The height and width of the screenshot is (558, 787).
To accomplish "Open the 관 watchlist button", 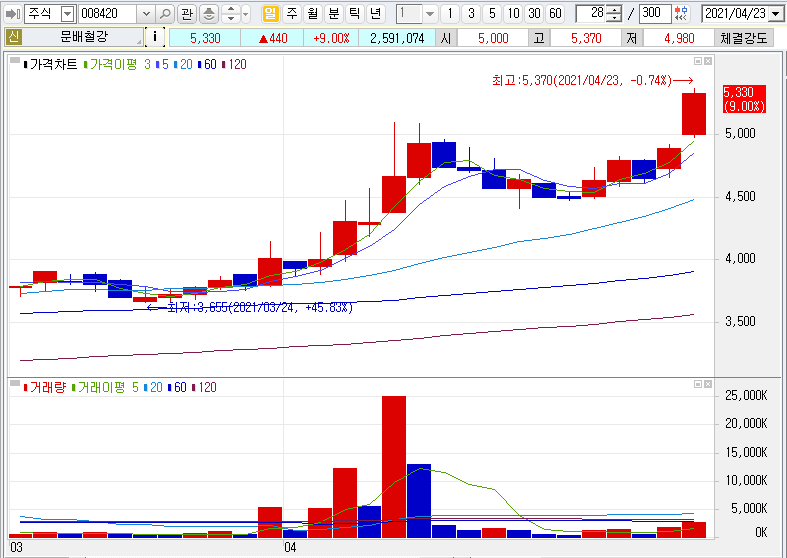I will coord(187,14).
